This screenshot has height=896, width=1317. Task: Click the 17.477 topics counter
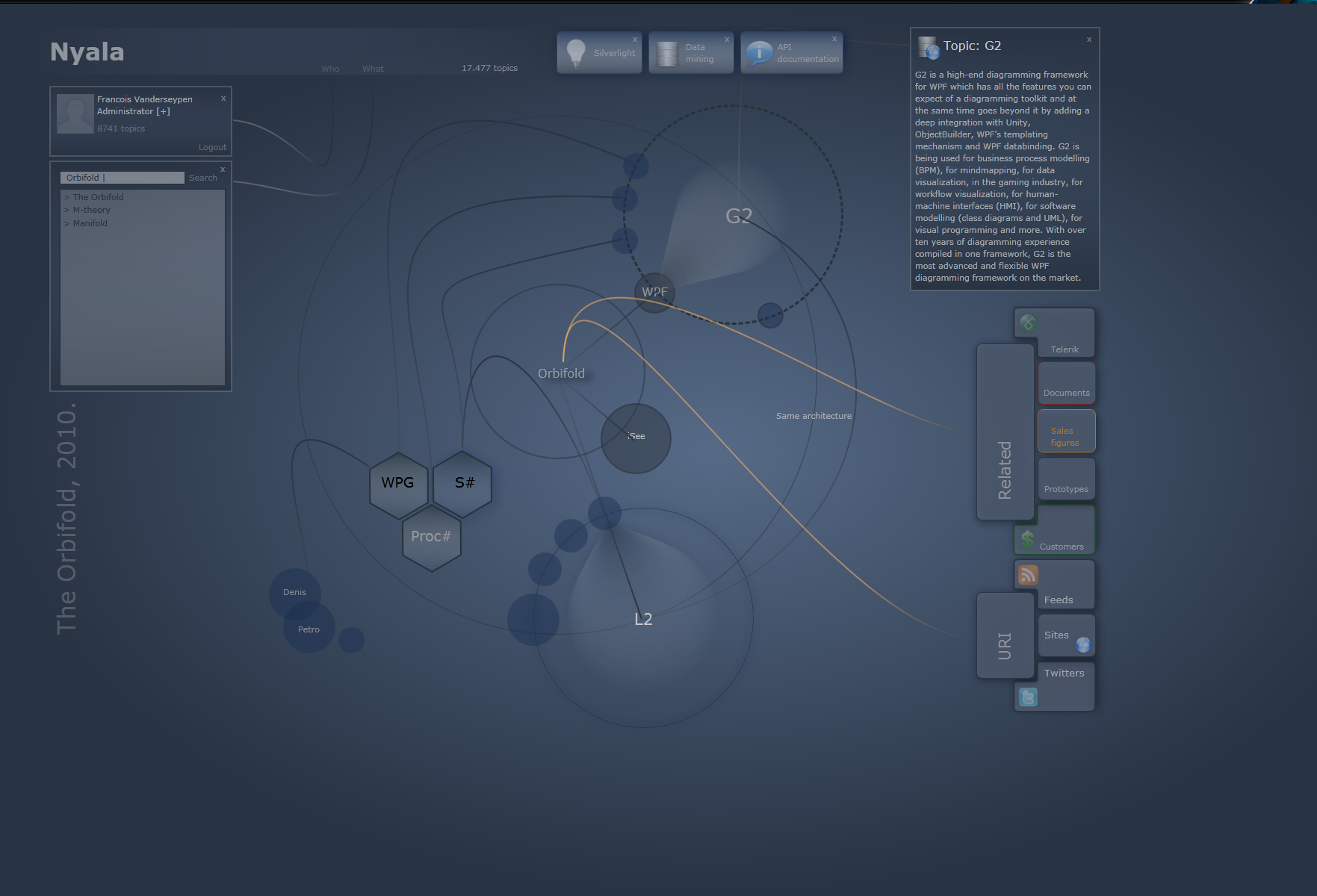click(489, 68)
